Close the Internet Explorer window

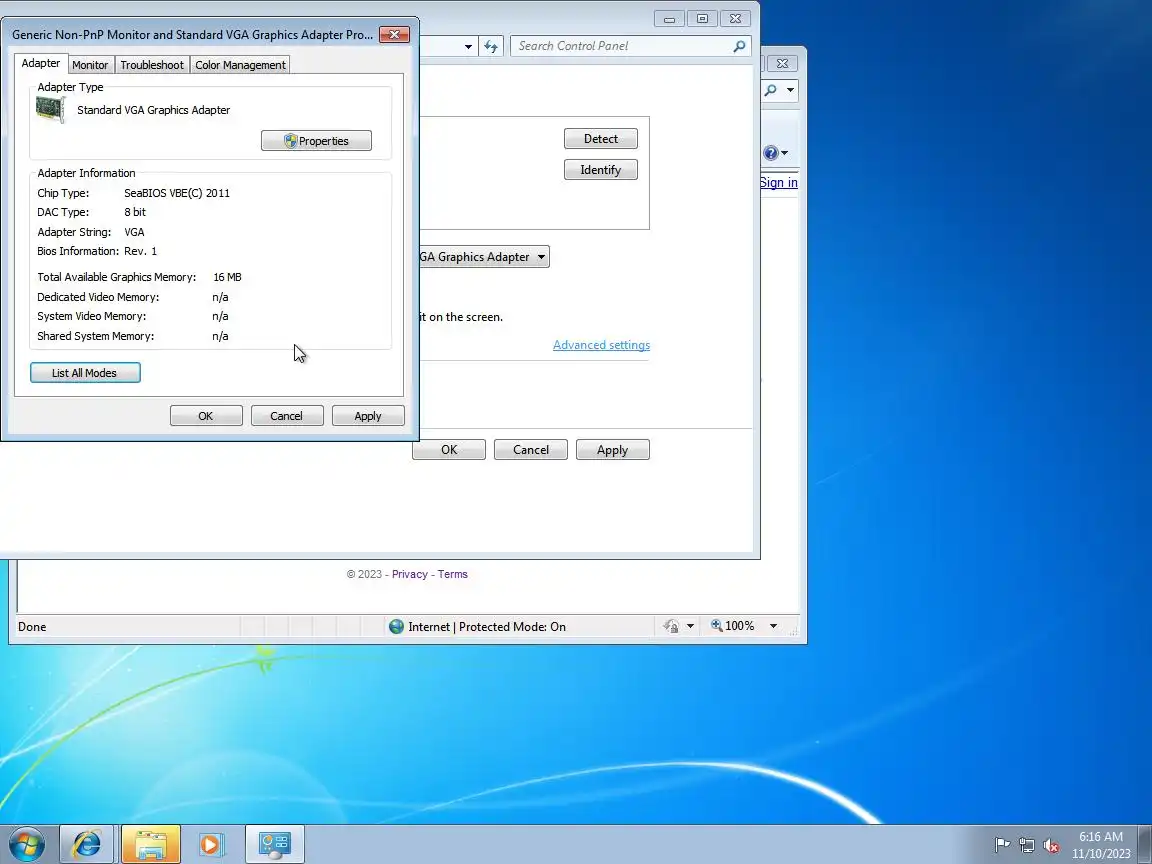click(x=782, y=64)
